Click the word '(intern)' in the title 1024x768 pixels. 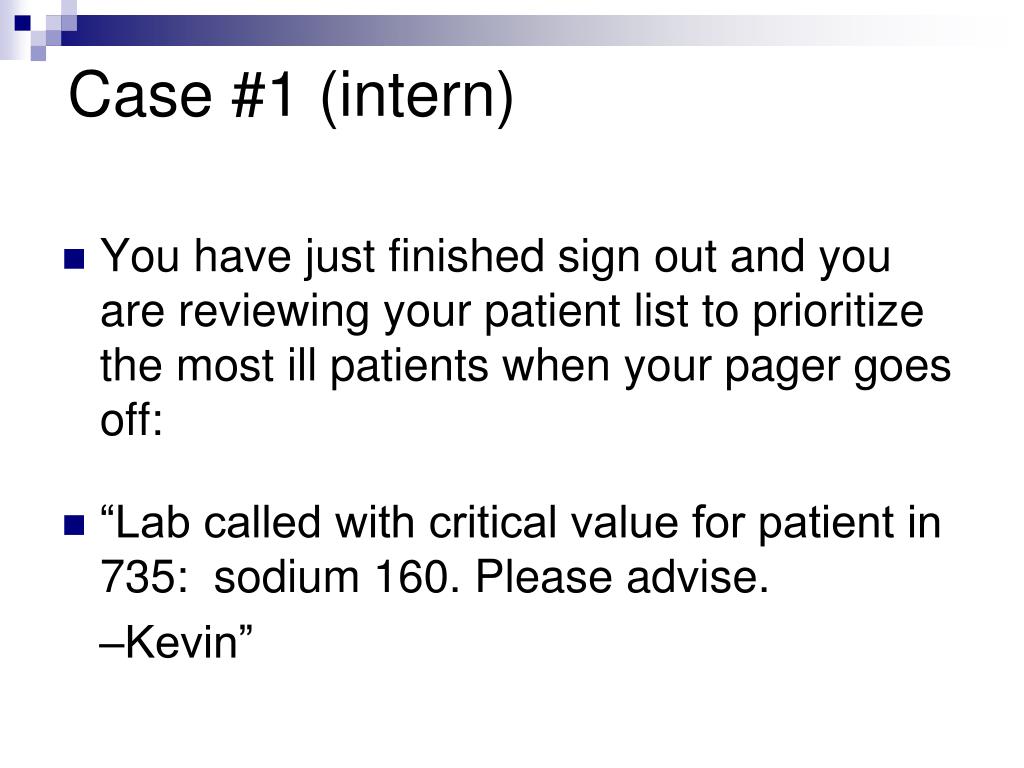(417, 98)
